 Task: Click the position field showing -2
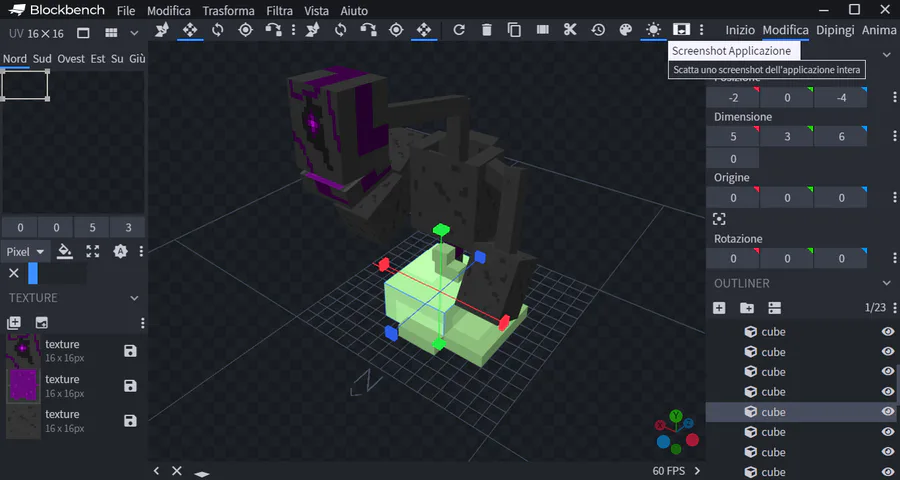[x=733, y=98]
